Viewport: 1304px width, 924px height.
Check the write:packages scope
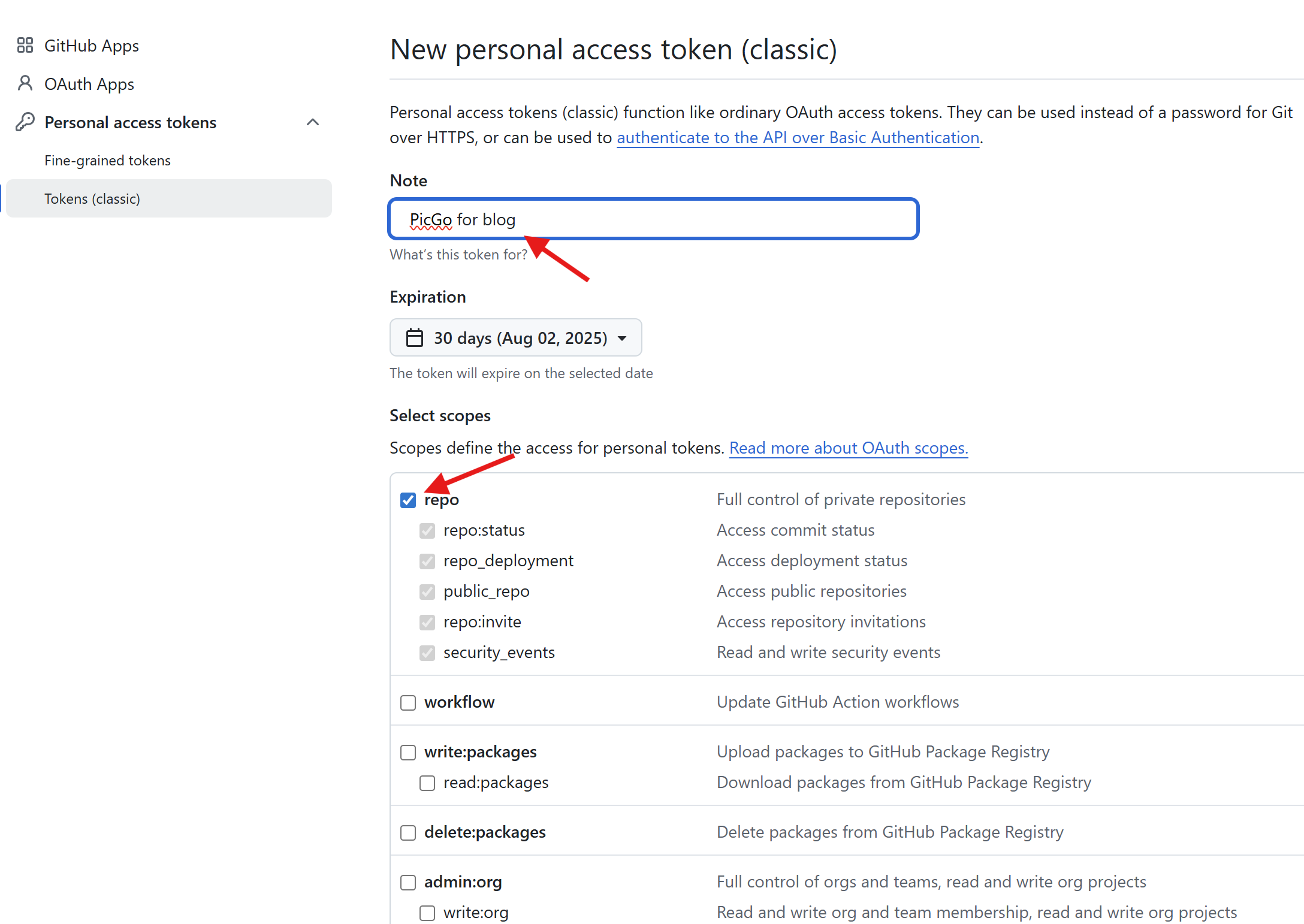[408, 752]
